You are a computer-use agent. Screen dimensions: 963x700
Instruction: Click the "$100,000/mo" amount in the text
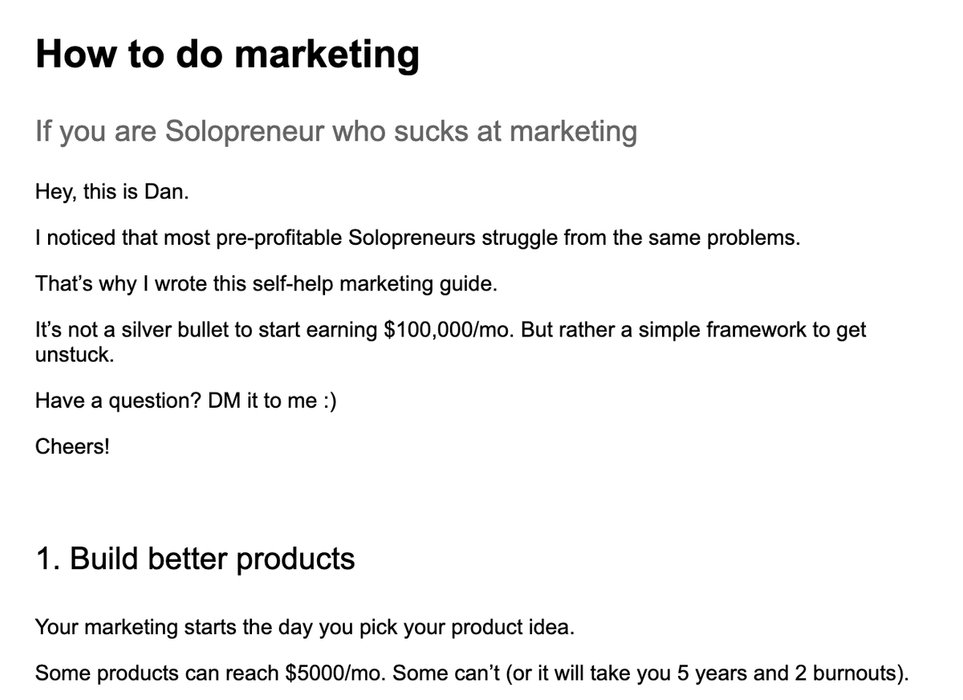447,330
